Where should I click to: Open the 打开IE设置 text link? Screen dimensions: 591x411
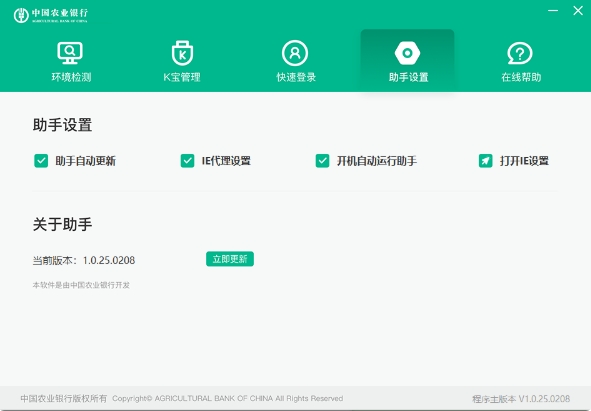click(524, 161)
